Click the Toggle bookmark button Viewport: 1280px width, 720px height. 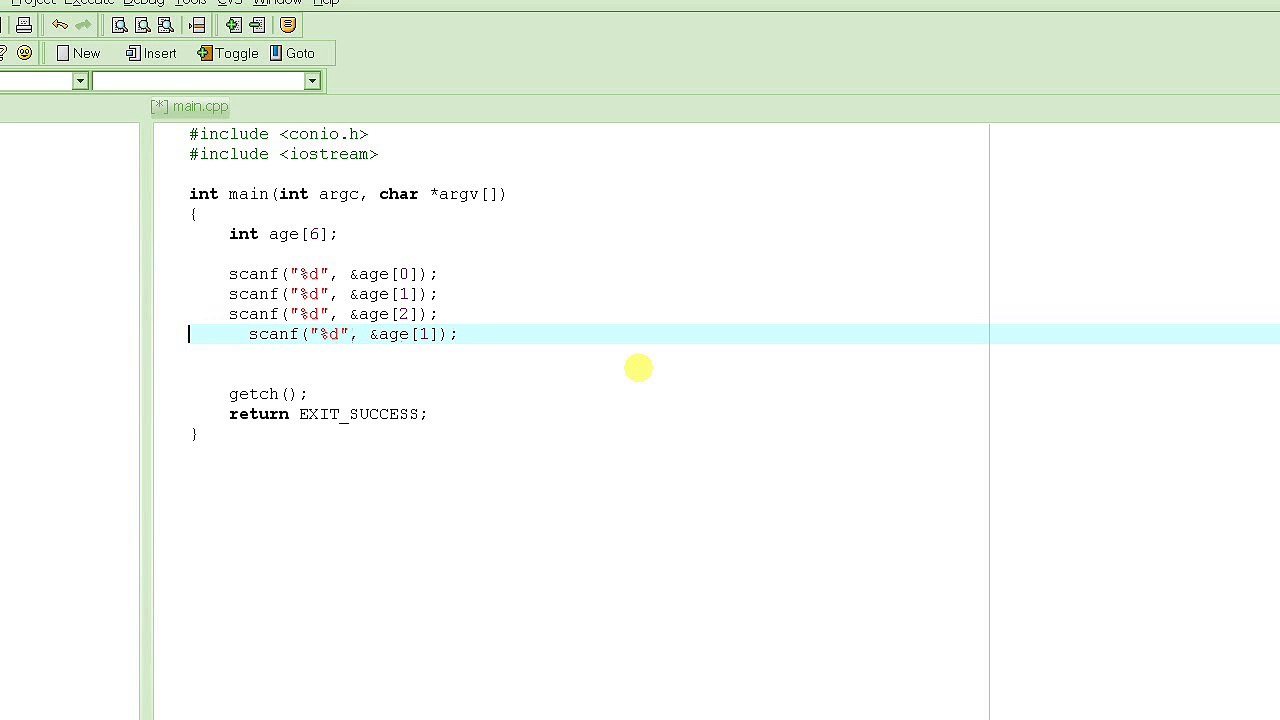coord(228,53)
